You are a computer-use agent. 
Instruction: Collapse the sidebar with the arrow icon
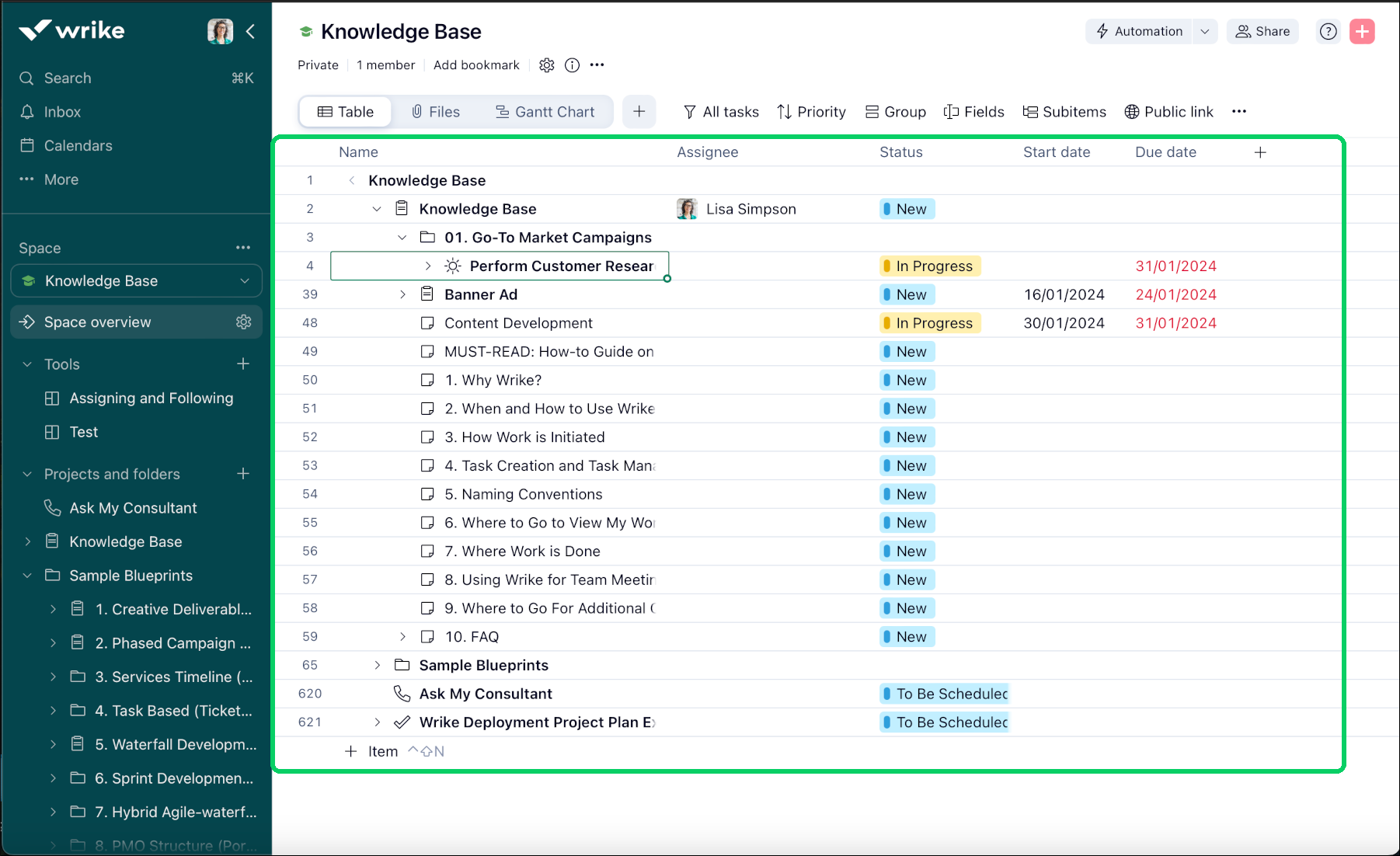click(250, 31)
